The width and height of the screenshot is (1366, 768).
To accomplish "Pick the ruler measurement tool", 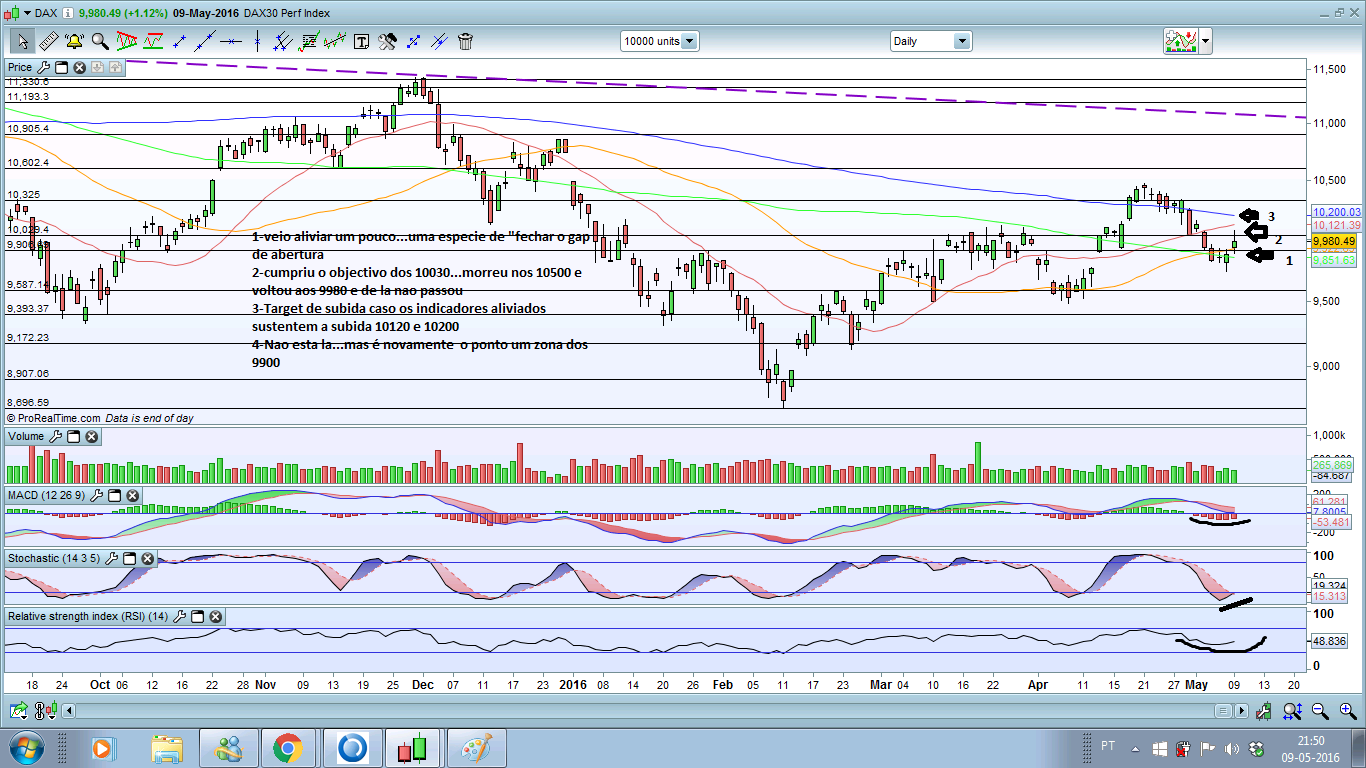I will pos(48,41).
